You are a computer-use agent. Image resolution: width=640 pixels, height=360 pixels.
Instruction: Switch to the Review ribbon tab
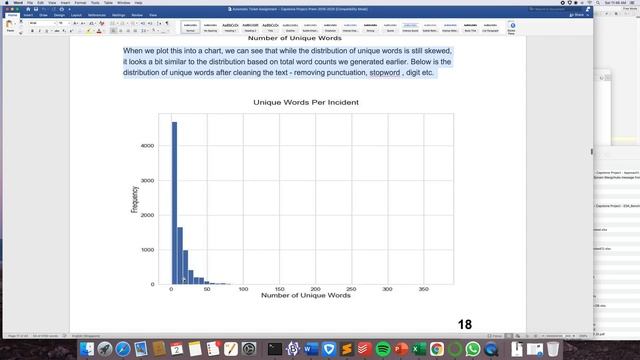(x=137, y=15)
